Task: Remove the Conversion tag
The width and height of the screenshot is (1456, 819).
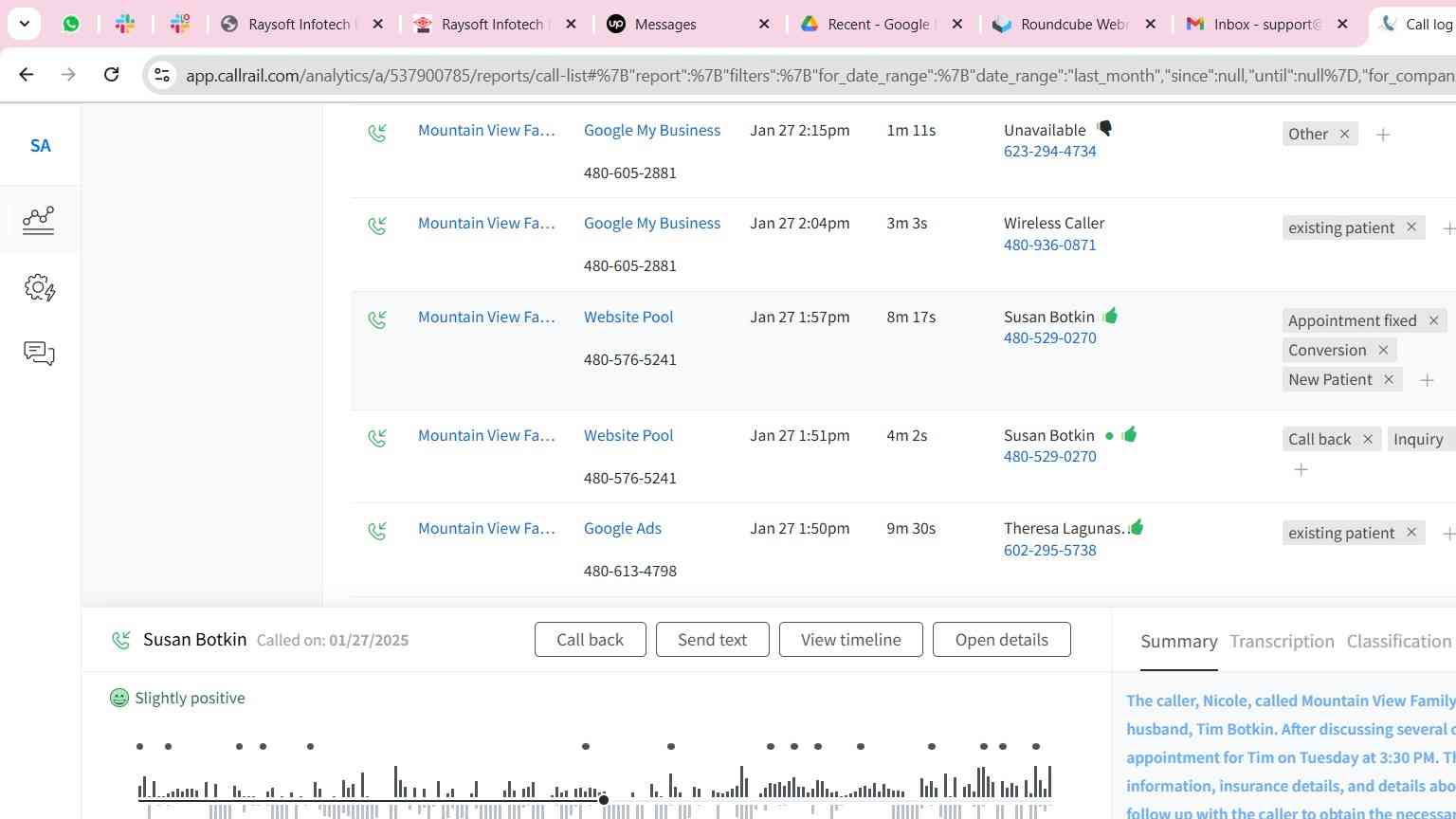Action: point(1383,351)
